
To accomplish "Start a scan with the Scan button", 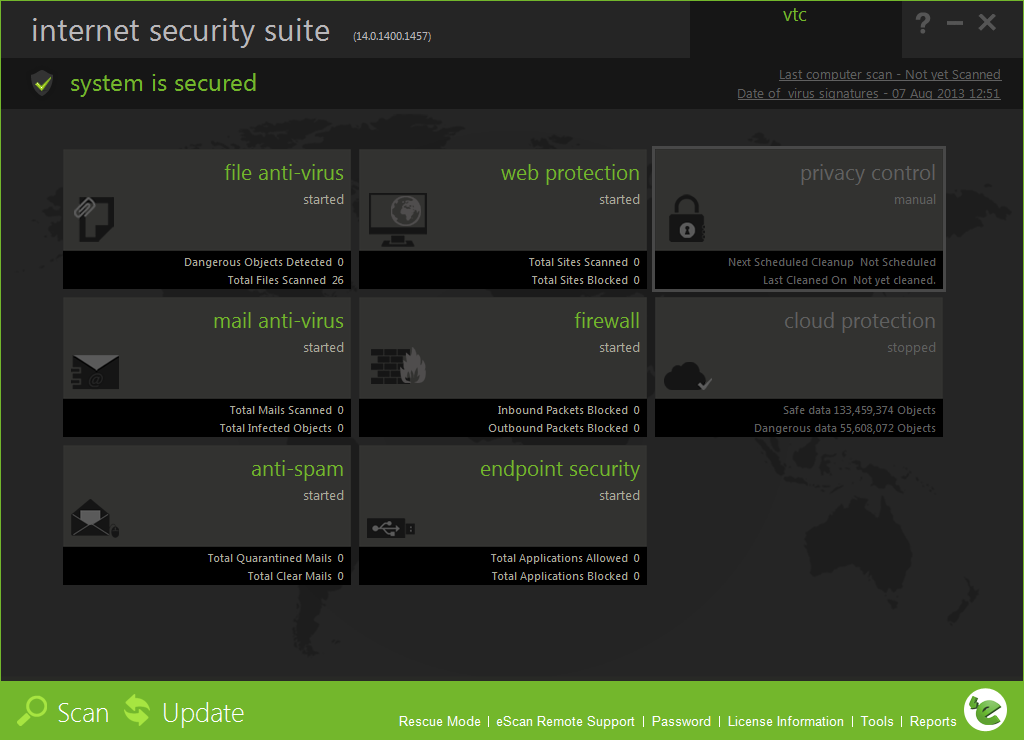I will tap(64, 712).
